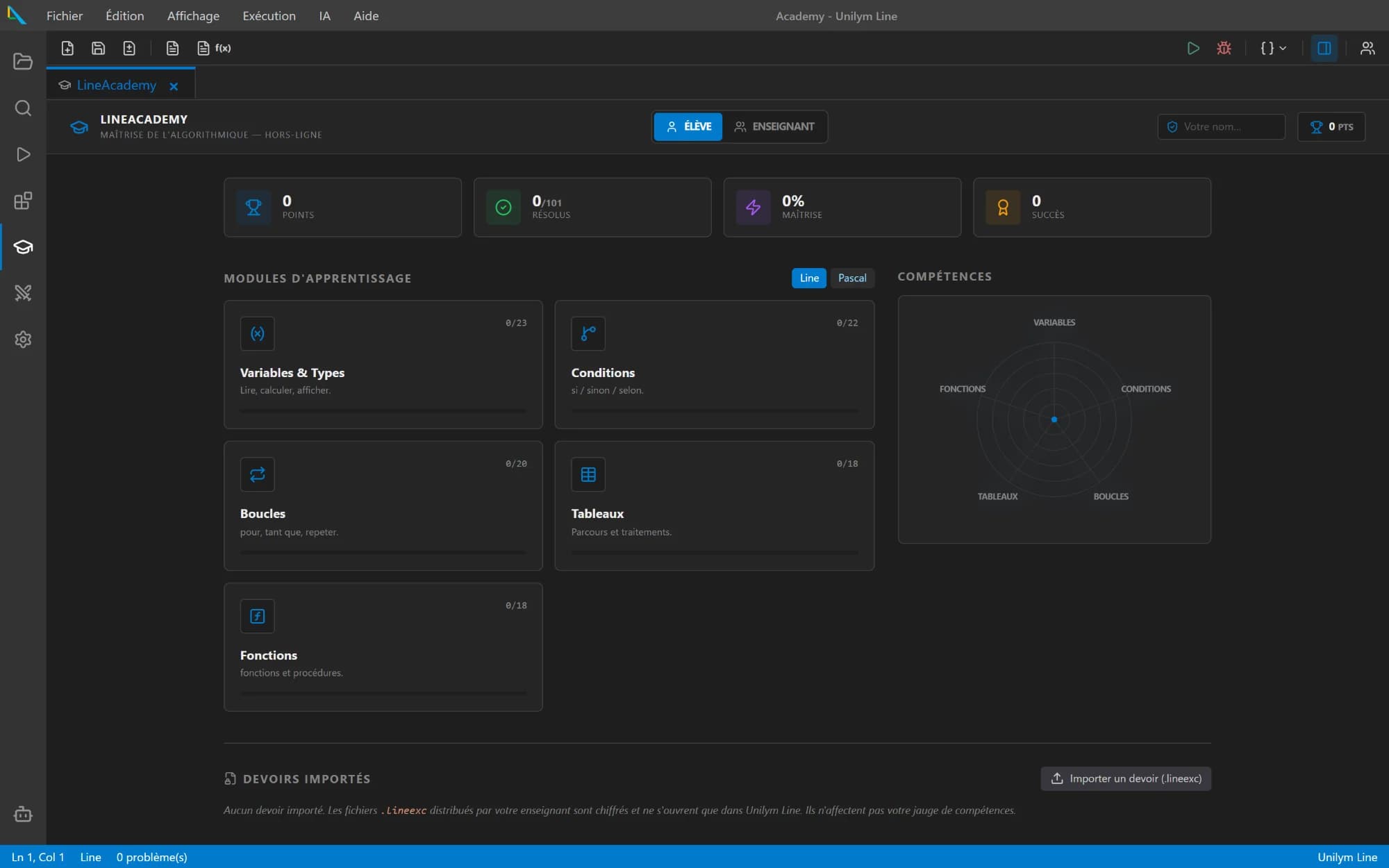Screen dimensions: 1389x868
Task: Open the Academy graduation cap sidebar icon
Action: (x=23, y=247)
